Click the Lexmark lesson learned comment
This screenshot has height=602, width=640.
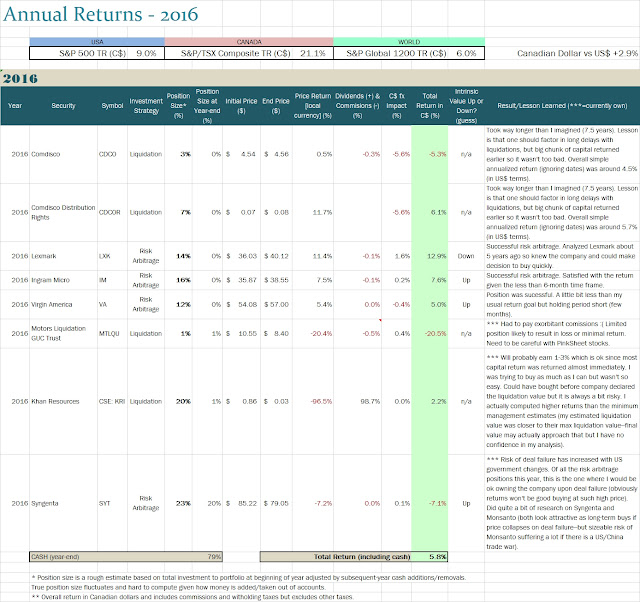pos(560,256)
